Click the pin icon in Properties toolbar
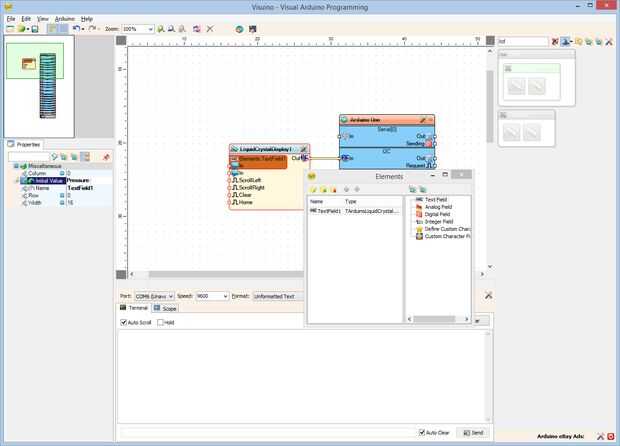Image resolution: width=620 pixels, height=446 pixels. (106, 157)
